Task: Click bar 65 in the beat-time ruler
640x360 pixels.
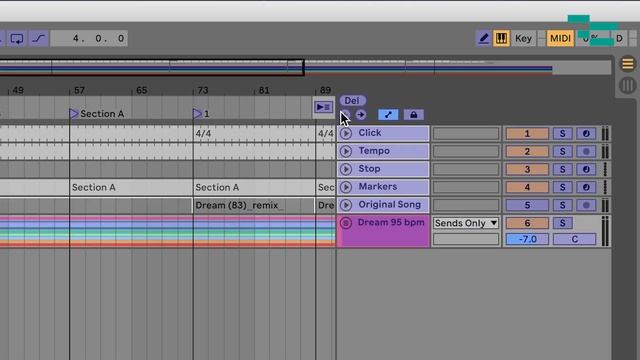Action: point(142,90)
